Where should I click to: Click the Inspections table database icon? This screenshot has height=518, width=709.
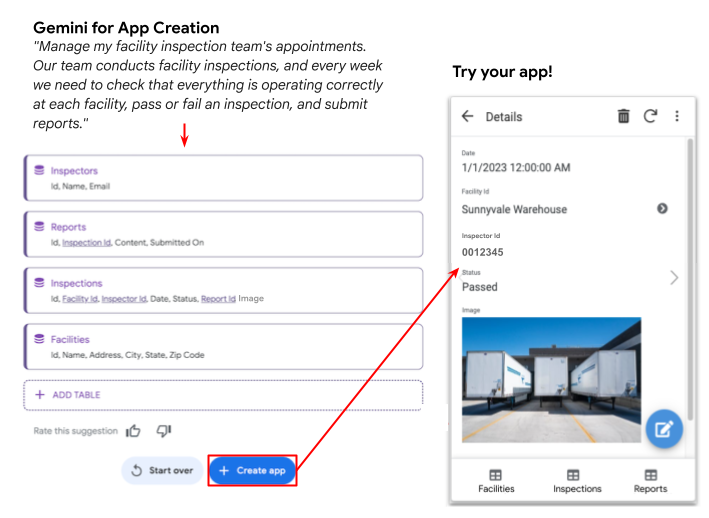(x=39, y=283)
